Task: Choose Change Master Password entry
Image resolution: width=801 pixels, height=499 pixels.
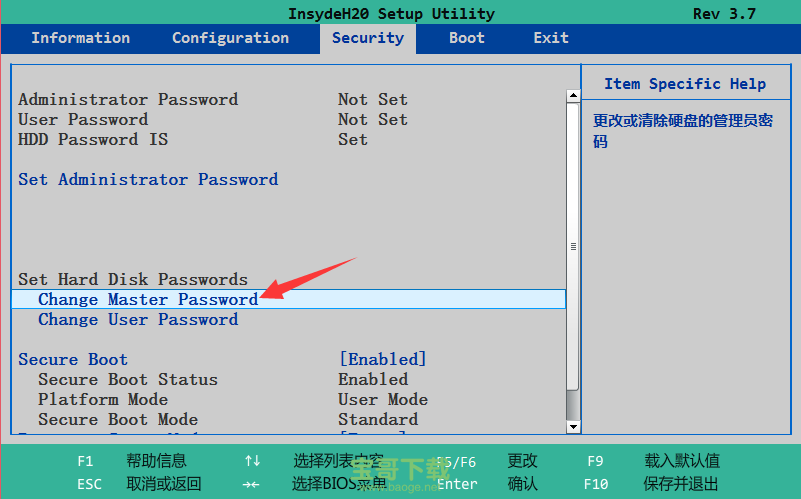Action: 148,299
